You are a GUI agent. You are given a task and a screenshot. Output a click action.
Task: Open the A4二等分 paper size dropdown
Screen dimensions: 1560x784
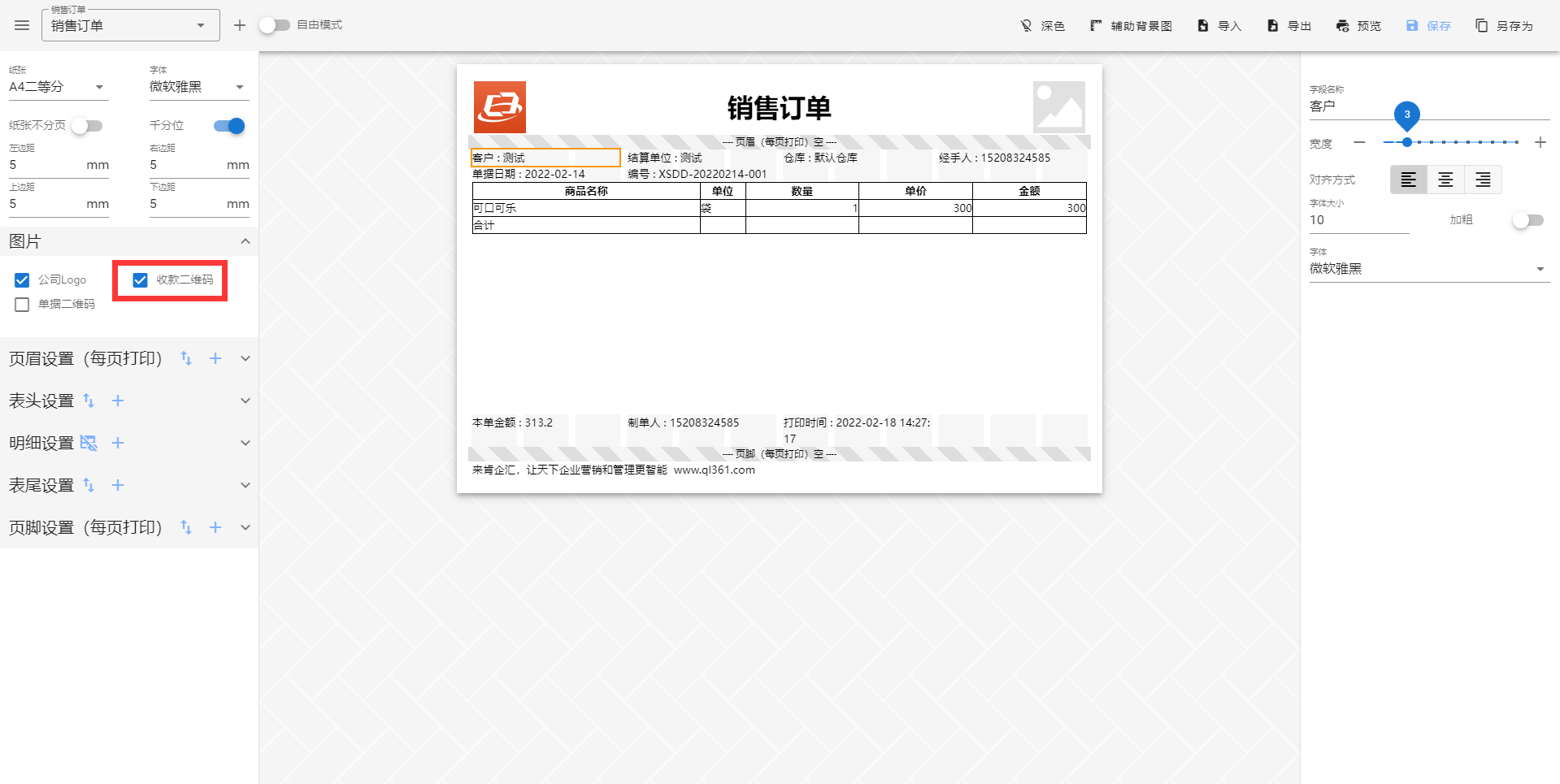57,87
